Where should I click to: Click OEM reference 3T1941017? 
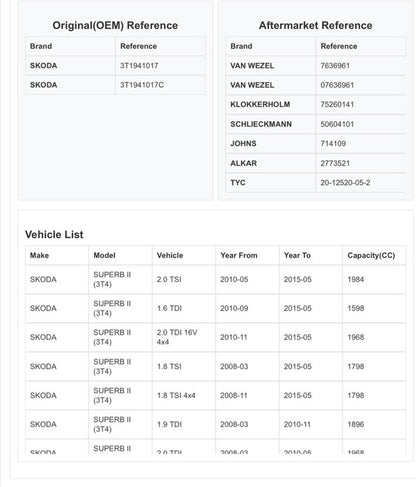139,66
